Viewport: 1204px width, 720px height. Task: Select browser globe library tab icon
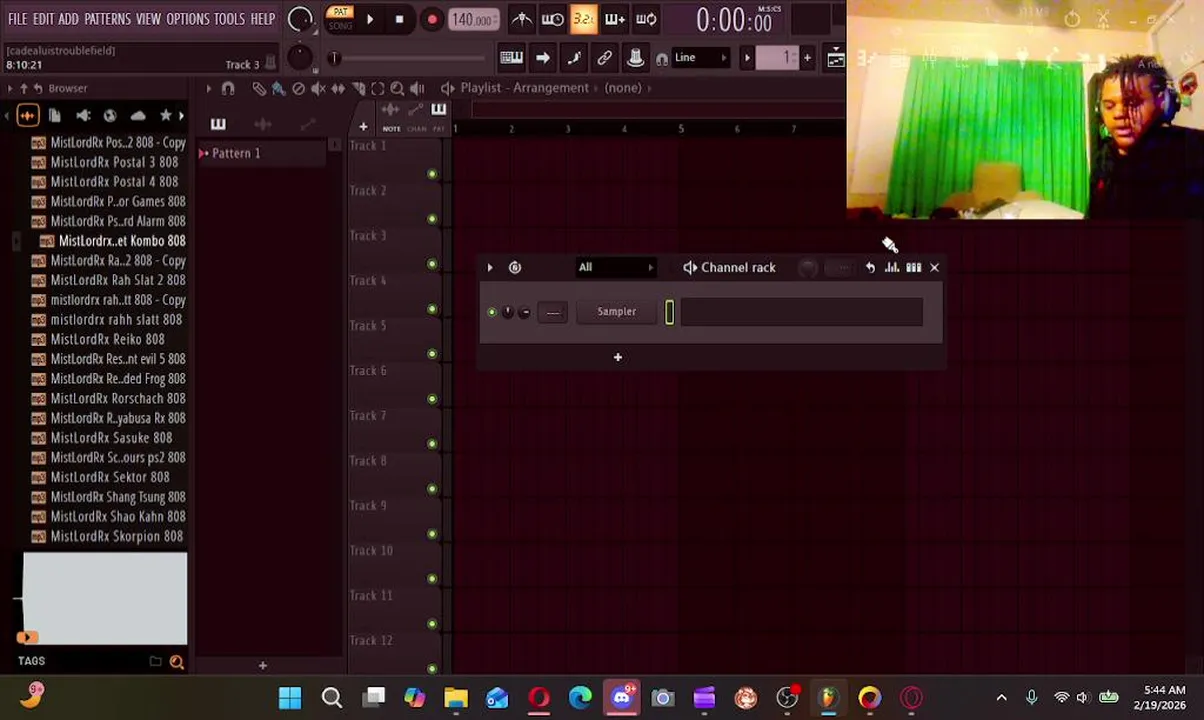pyautogui.click(x=110, y=116)
